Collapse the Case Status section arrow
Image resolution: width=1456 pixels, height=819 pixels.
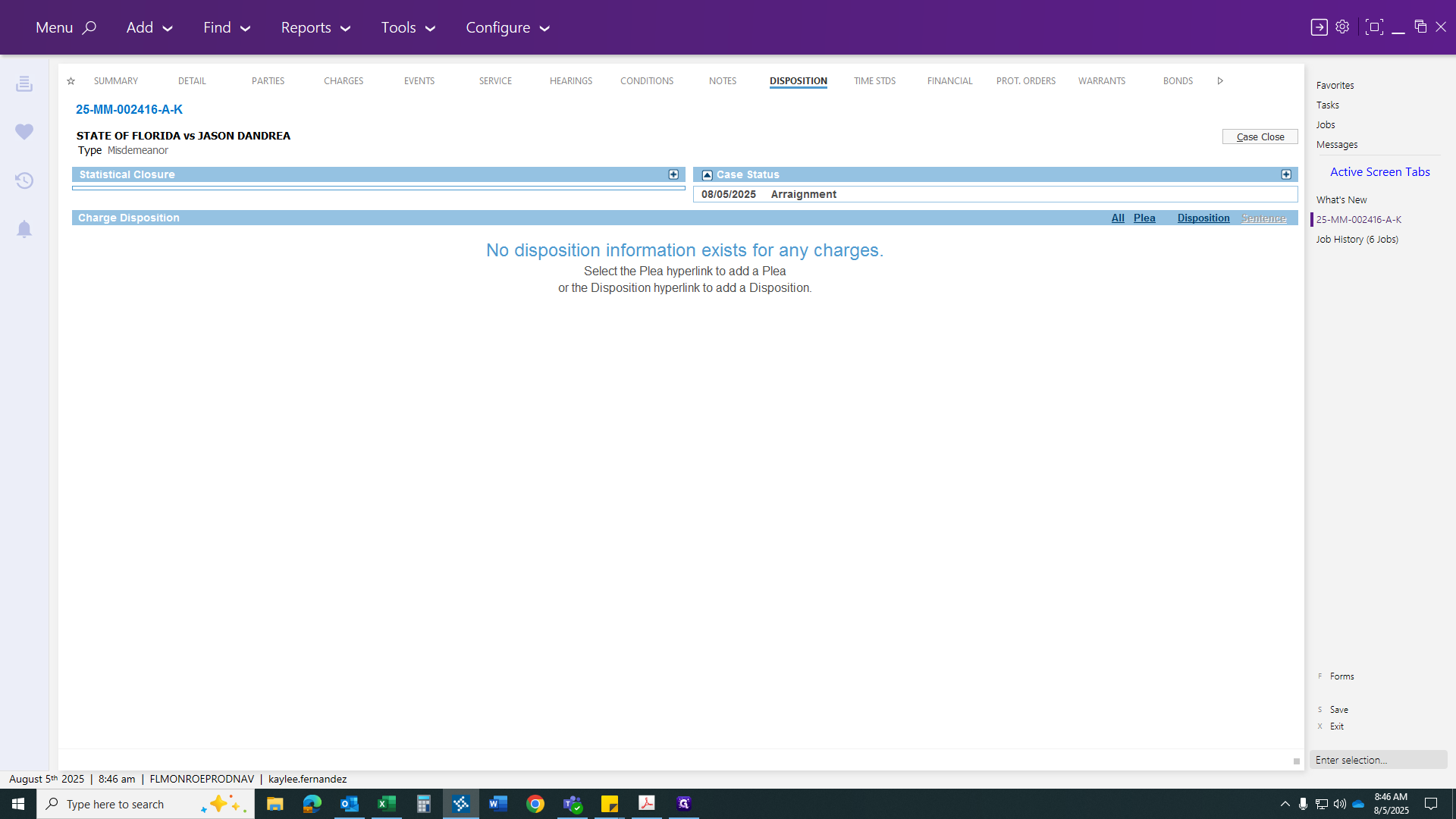(707, 175)
